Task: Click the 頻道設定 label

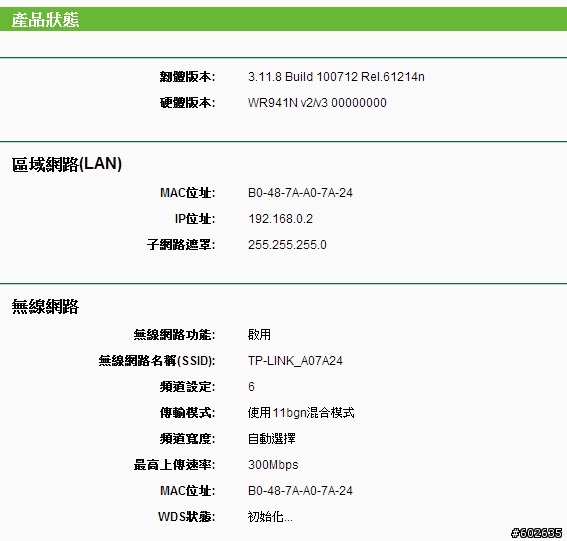Action: click(x=187, y=387)
